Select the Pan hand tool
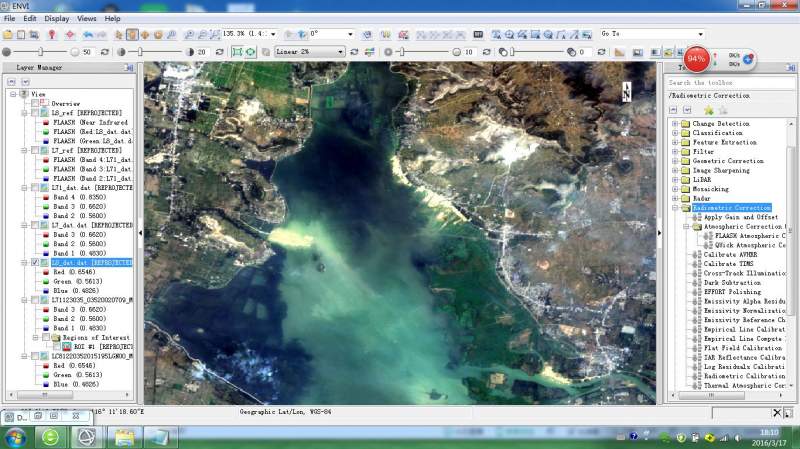The width and height of the screenshot is (800, 449). tap(132, 35)
